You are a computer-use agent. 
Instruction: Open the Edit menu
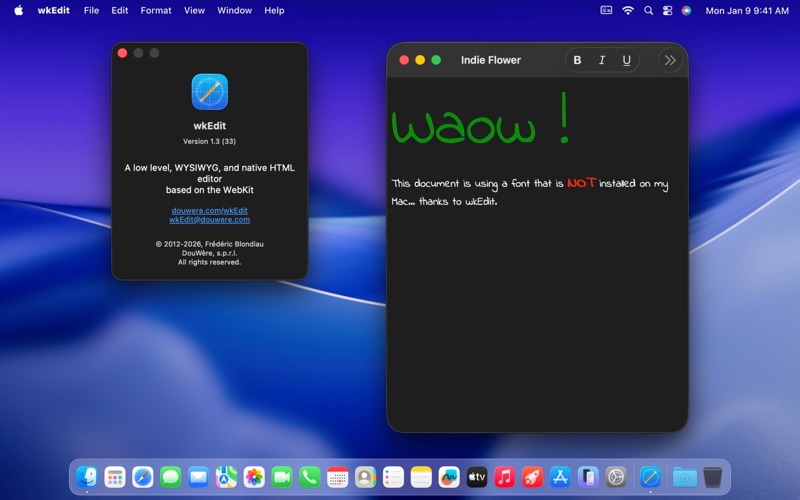[x=120, y=10]
